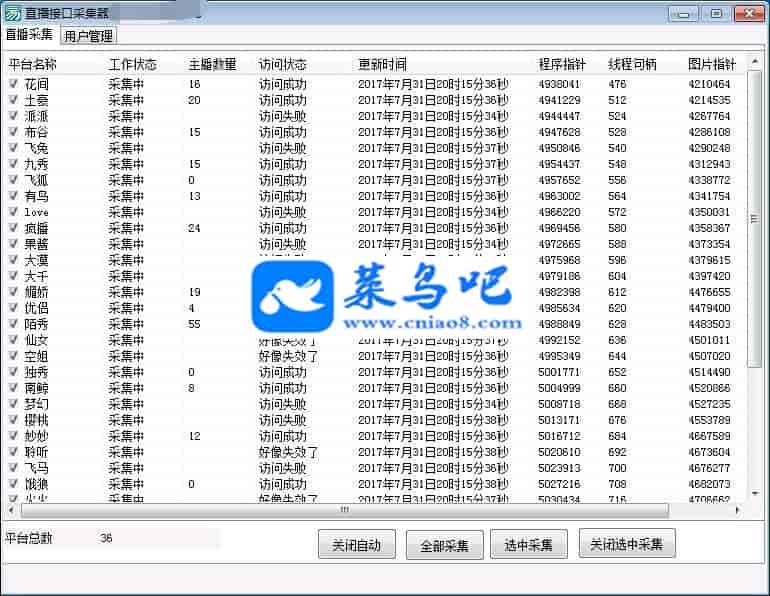Select the 优侣 platform name
Image resolution: width=770 pixels, height=596 pixels.
36,308
